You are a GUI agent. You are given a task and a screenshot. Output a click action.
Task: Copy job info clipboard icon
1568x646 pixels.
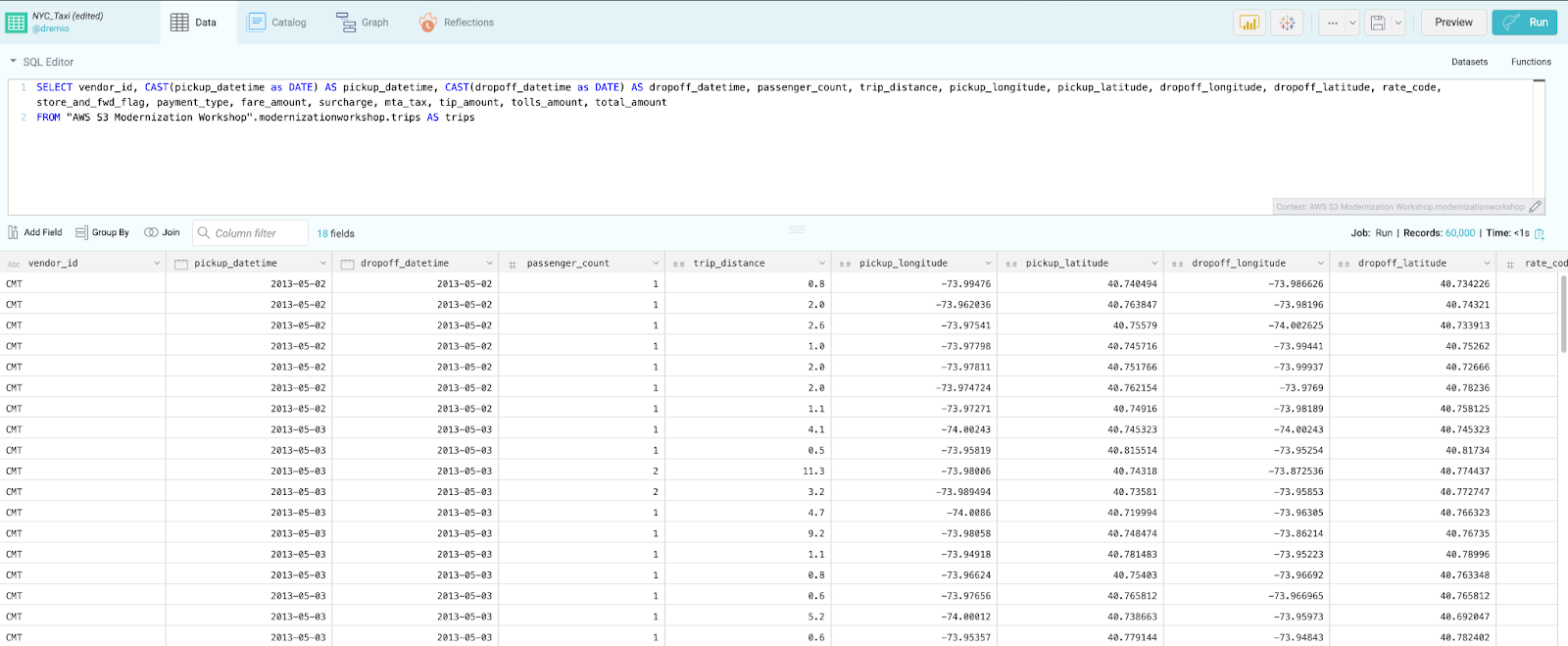point(1540,233)
